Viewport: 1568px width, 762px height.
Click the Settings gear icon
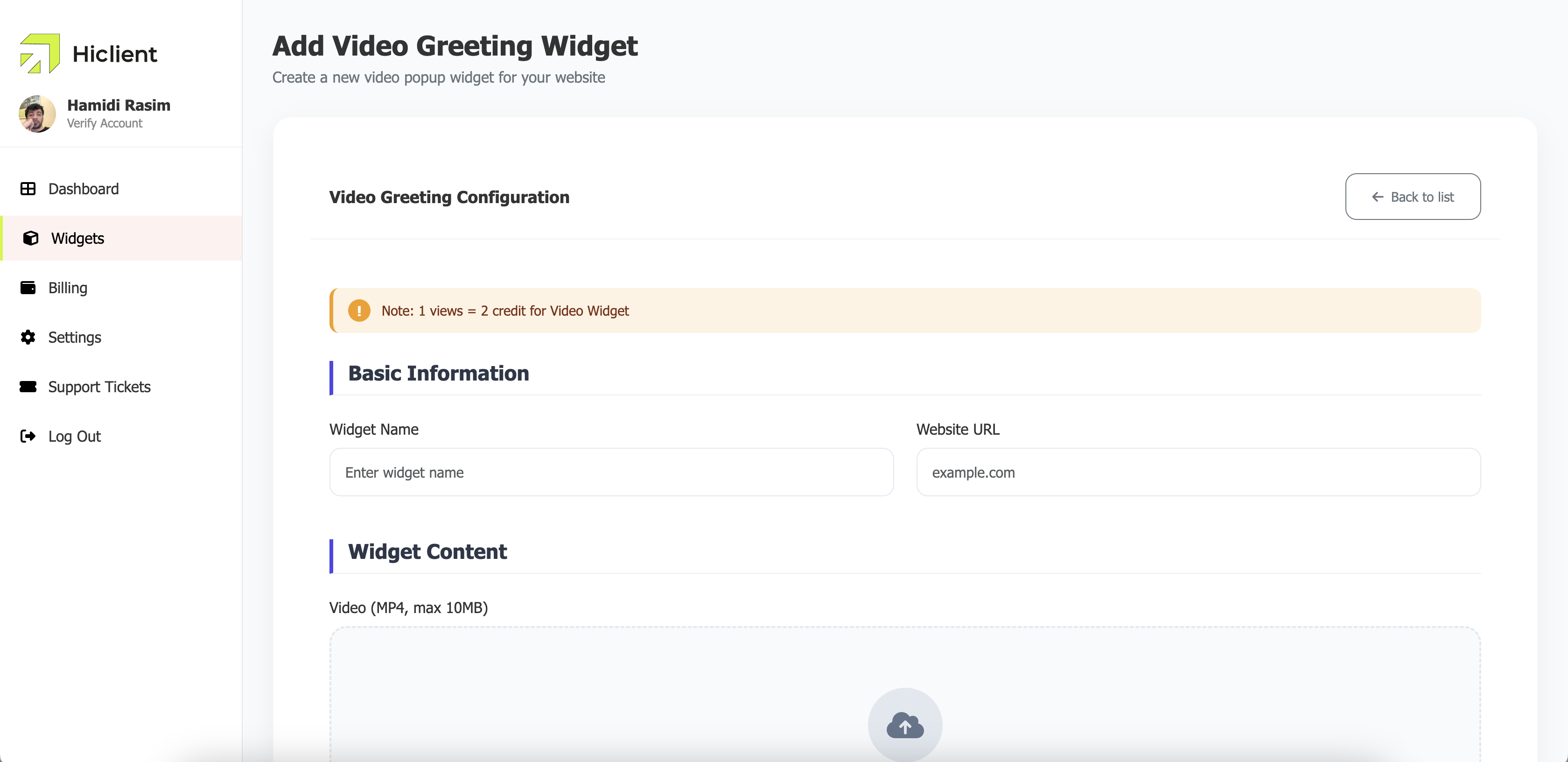[x=28, y=338]
